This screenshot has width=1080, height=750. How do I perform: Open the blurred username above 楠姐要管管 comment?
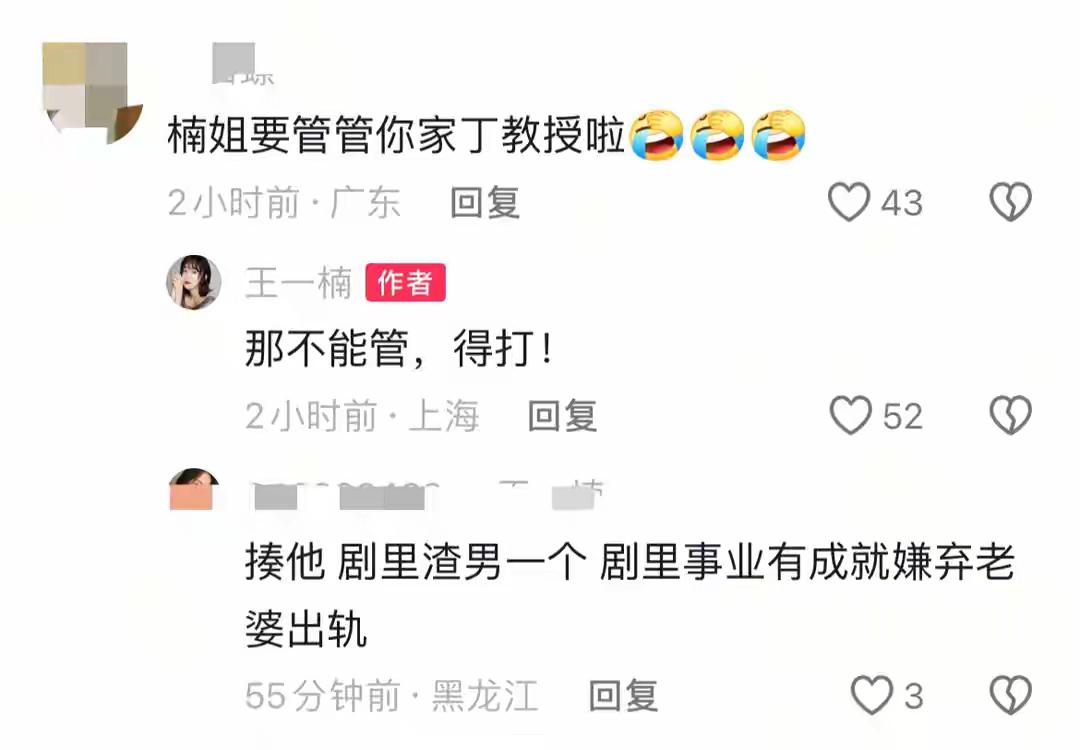tap(243, 64)
